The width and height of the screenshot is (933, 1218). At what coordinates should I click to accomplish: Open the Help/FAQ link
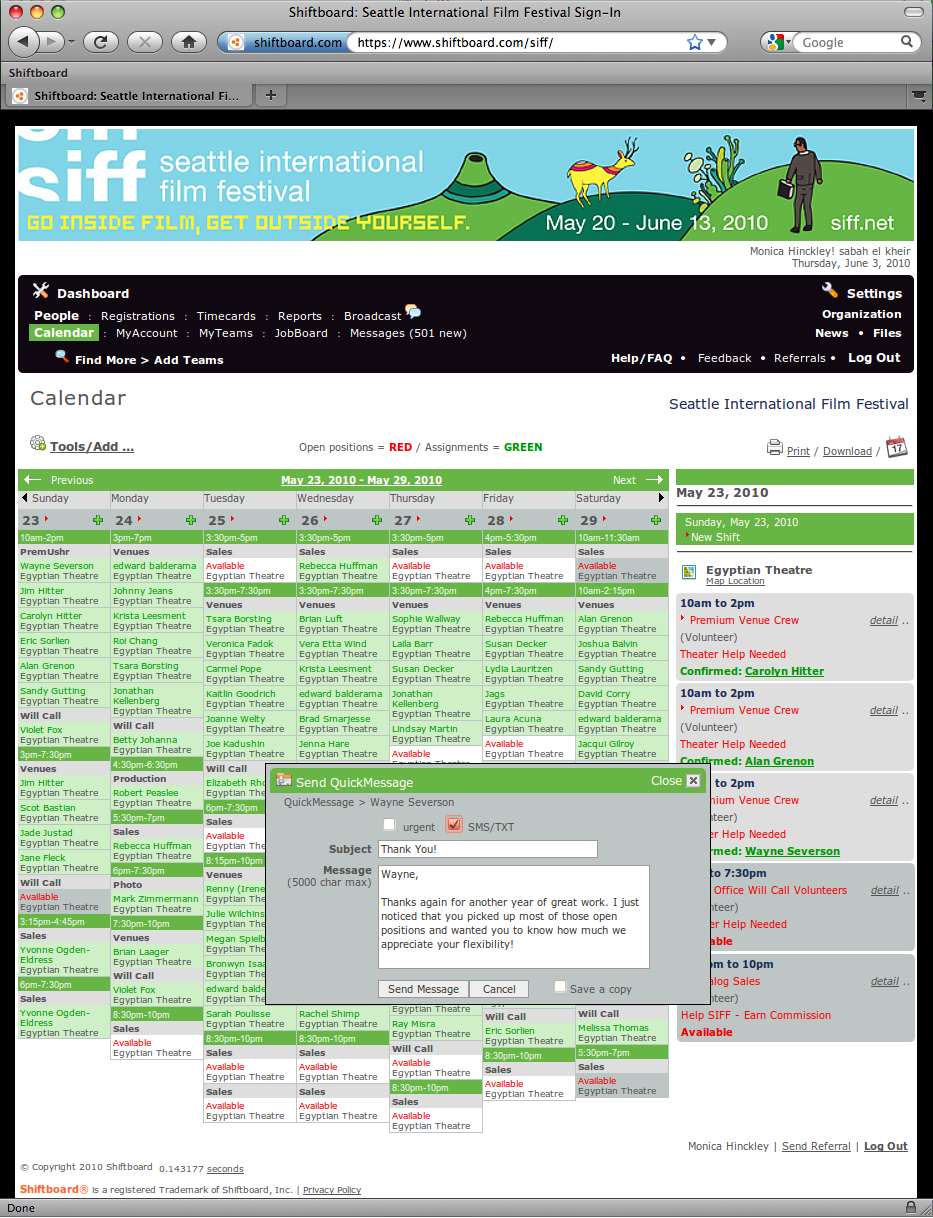click(x=642, y=358)
